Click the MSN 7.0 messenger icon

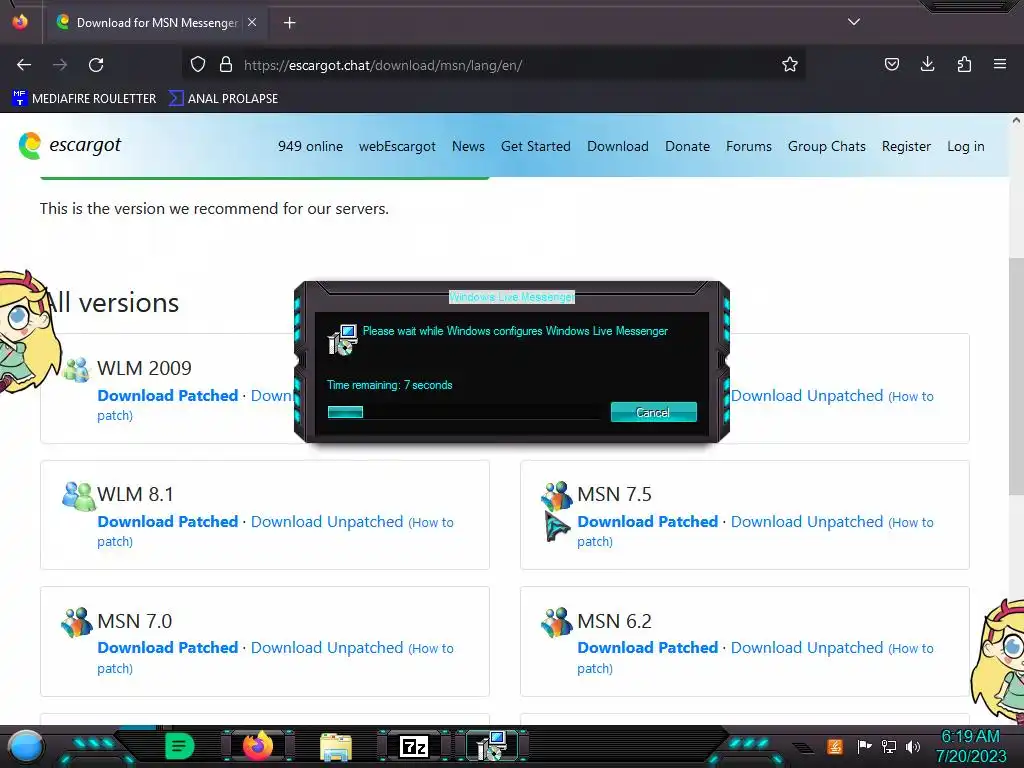point(77,622)
